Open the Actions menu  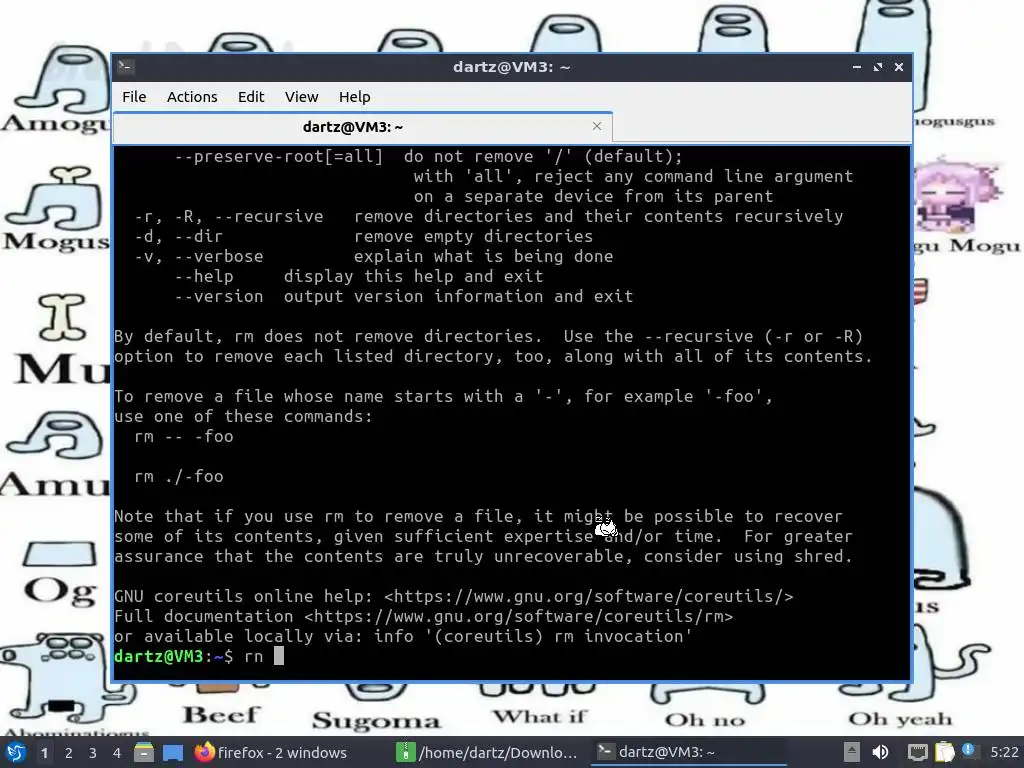point(192,97)
